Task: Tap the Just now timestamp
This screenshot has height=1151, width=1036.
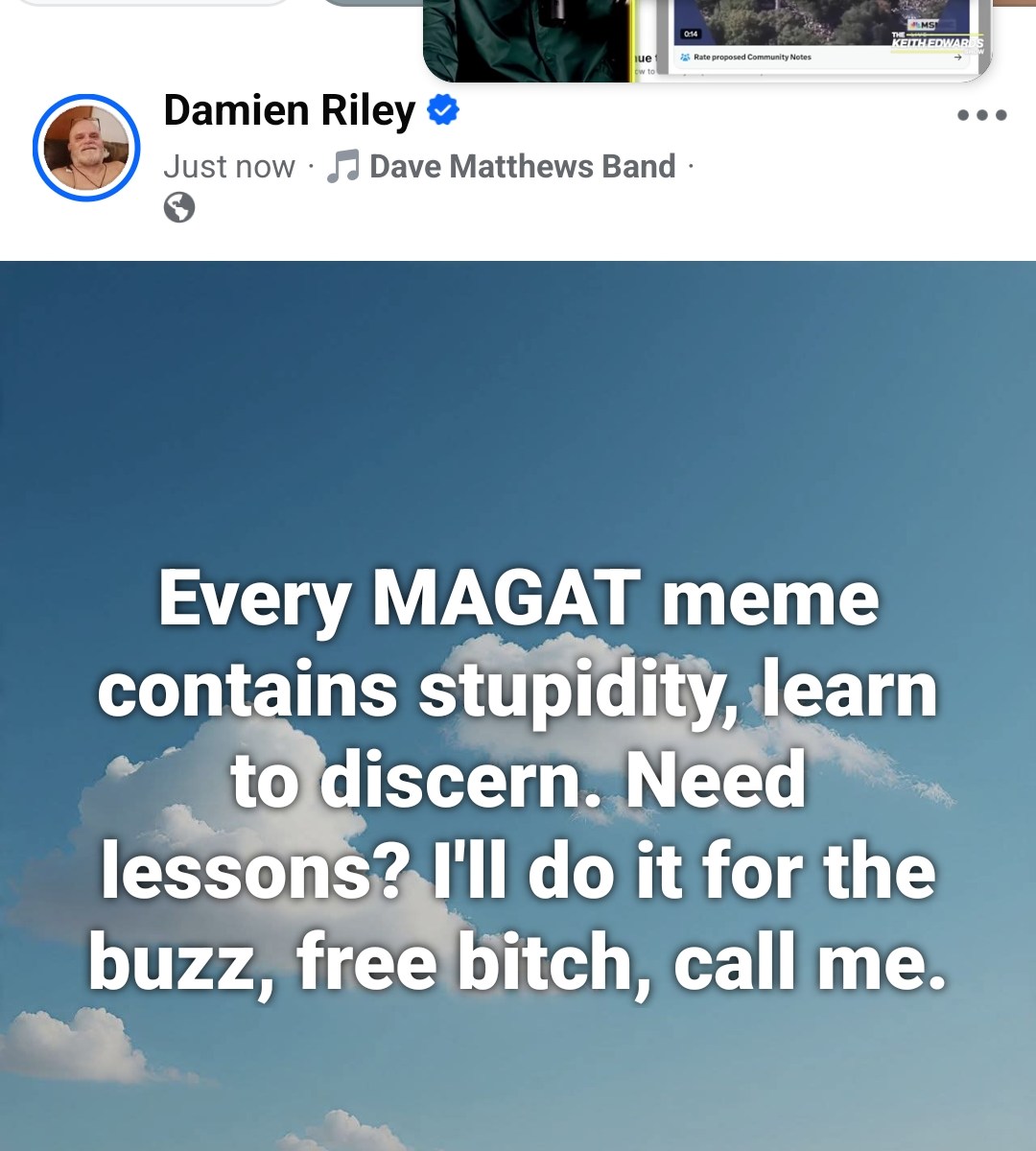Action: click(229, 167)
